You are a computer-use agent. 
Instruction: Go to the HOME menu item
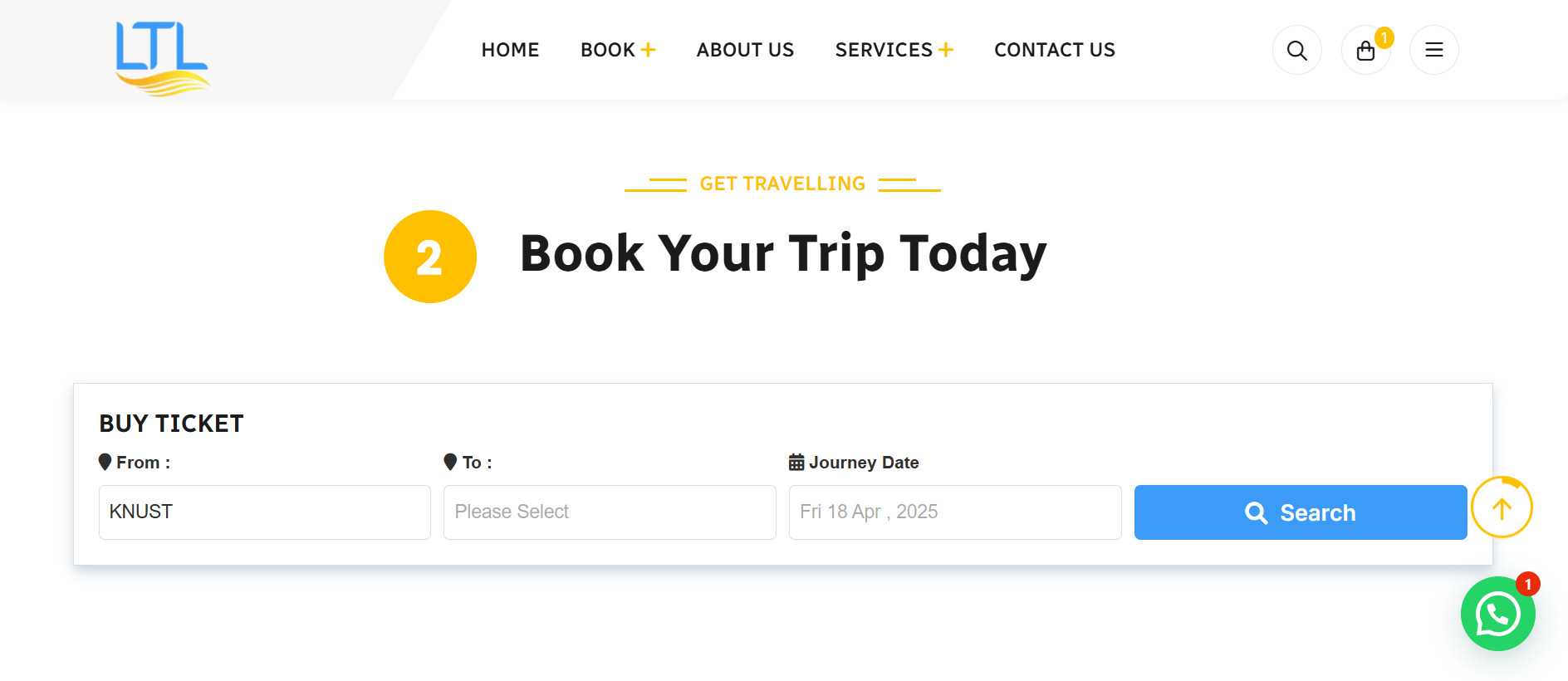coord(510,51)
